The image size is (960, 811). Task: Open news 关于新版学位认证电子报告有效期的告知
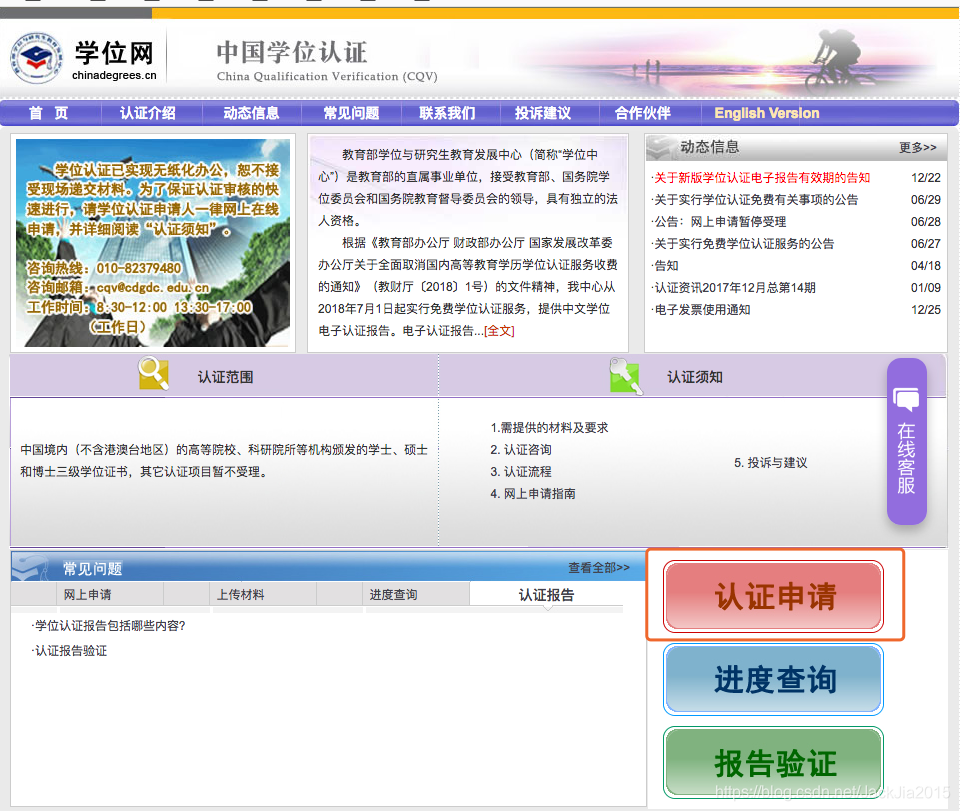(x=762, y=178)
